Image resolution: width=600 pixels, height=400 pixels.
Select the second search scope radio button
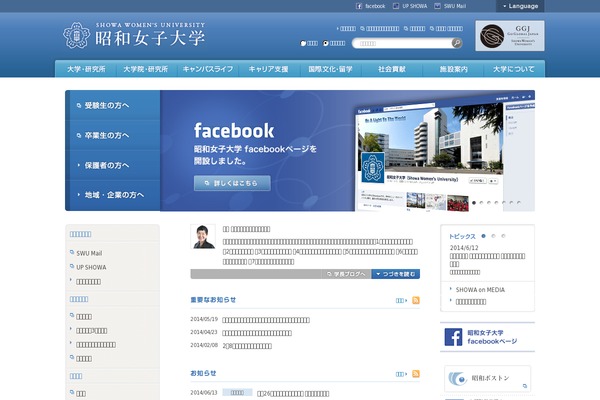pos(326,43)
